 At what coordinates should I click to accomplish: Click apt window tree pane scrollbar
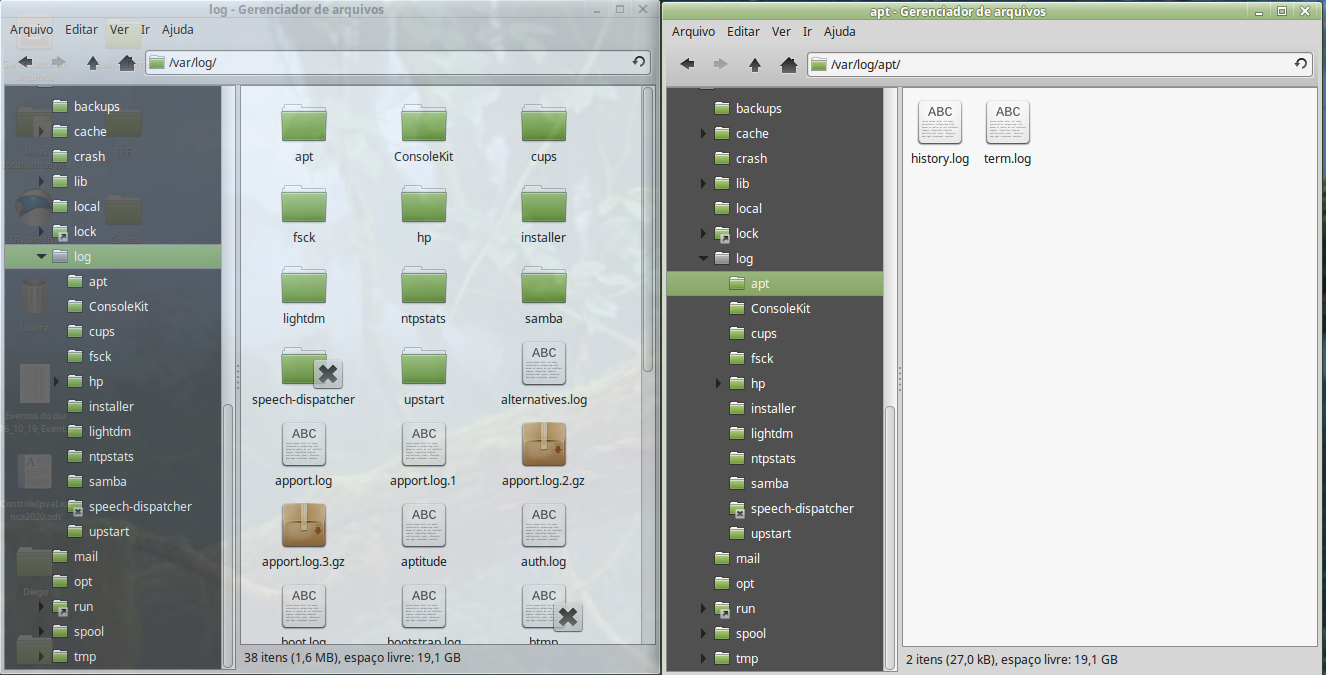coord(889,540)
